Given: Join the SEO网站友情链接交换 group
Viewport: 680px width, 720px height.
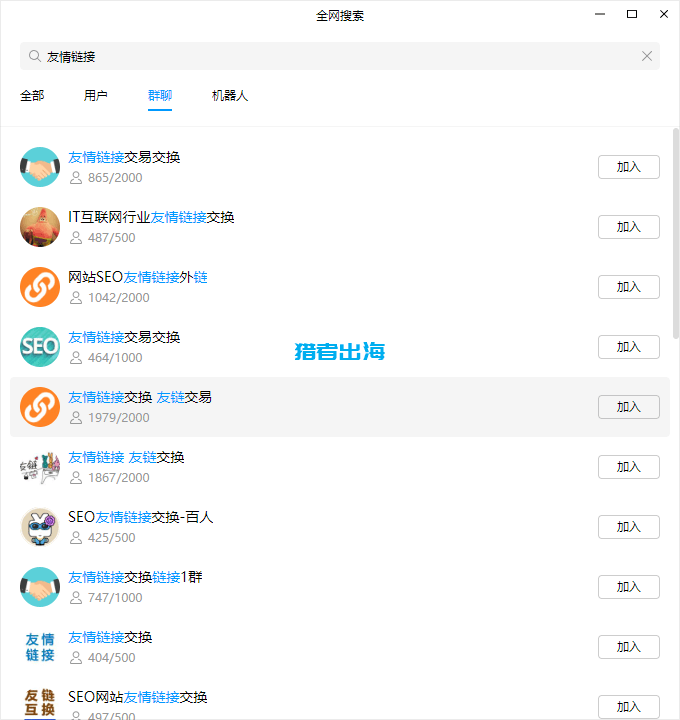Looking at the screenshot, I should click(629, 707).
